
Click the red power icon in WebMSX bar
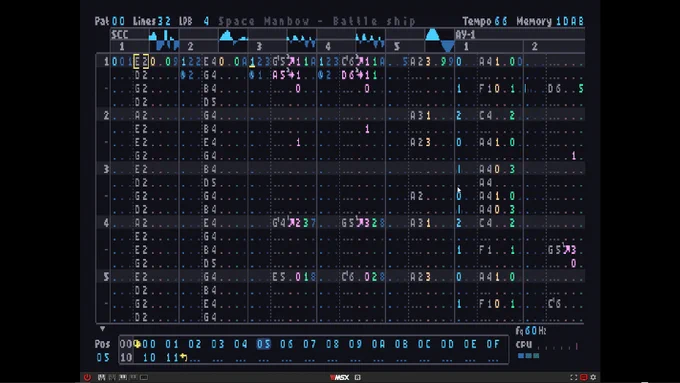point(87,377)
